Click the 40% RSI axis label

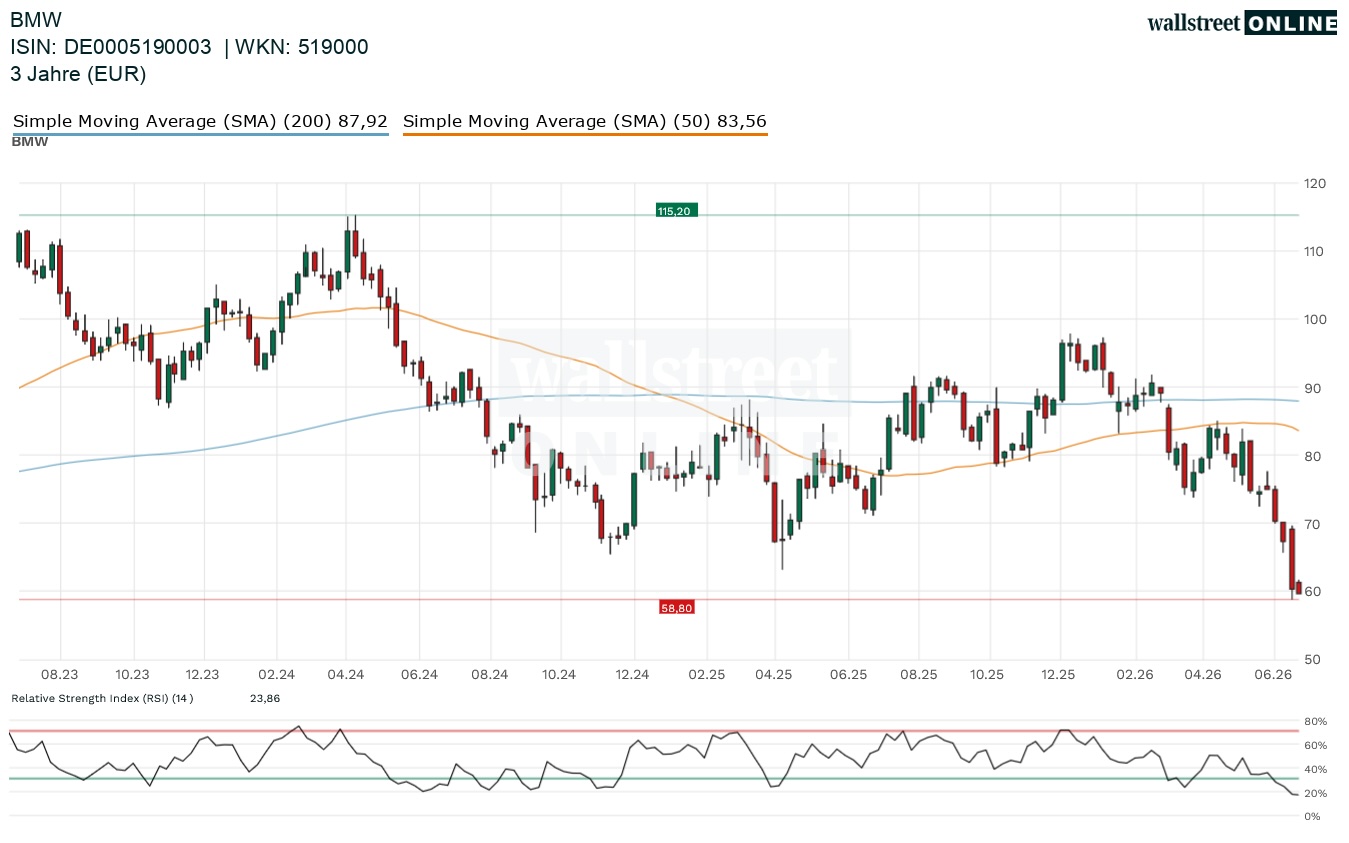coord(1313,769)
